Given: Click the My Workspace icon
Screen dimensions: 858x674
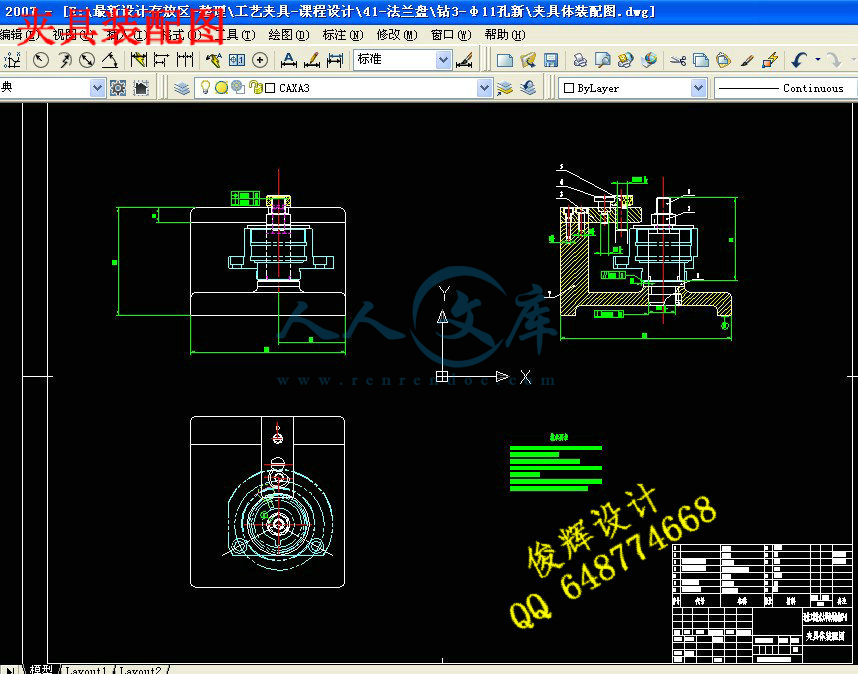Looking at the screenshot, I should [x=141, y=88].
